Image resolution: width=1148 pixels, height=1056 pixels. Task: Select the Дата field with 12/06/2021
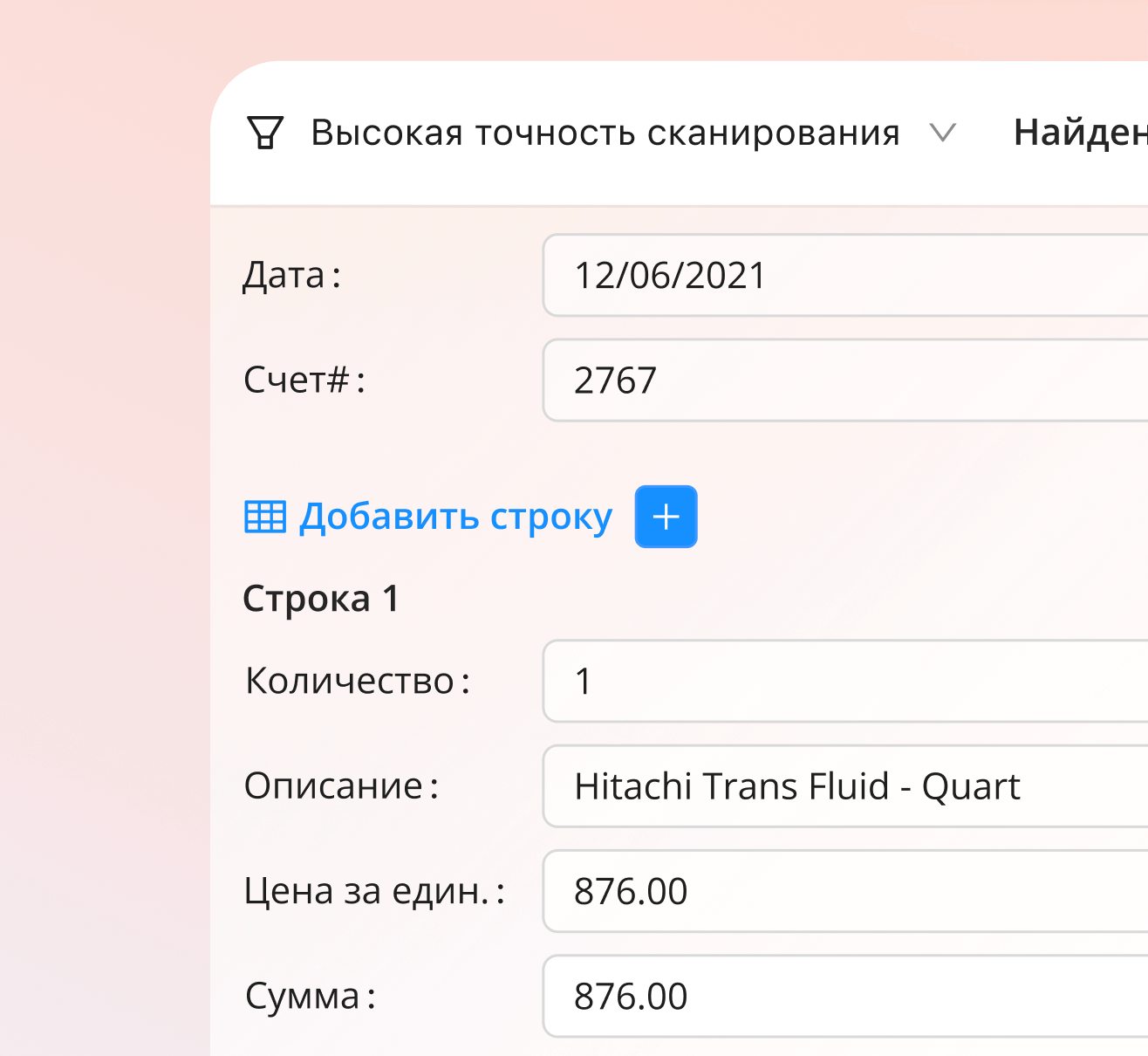845,275
